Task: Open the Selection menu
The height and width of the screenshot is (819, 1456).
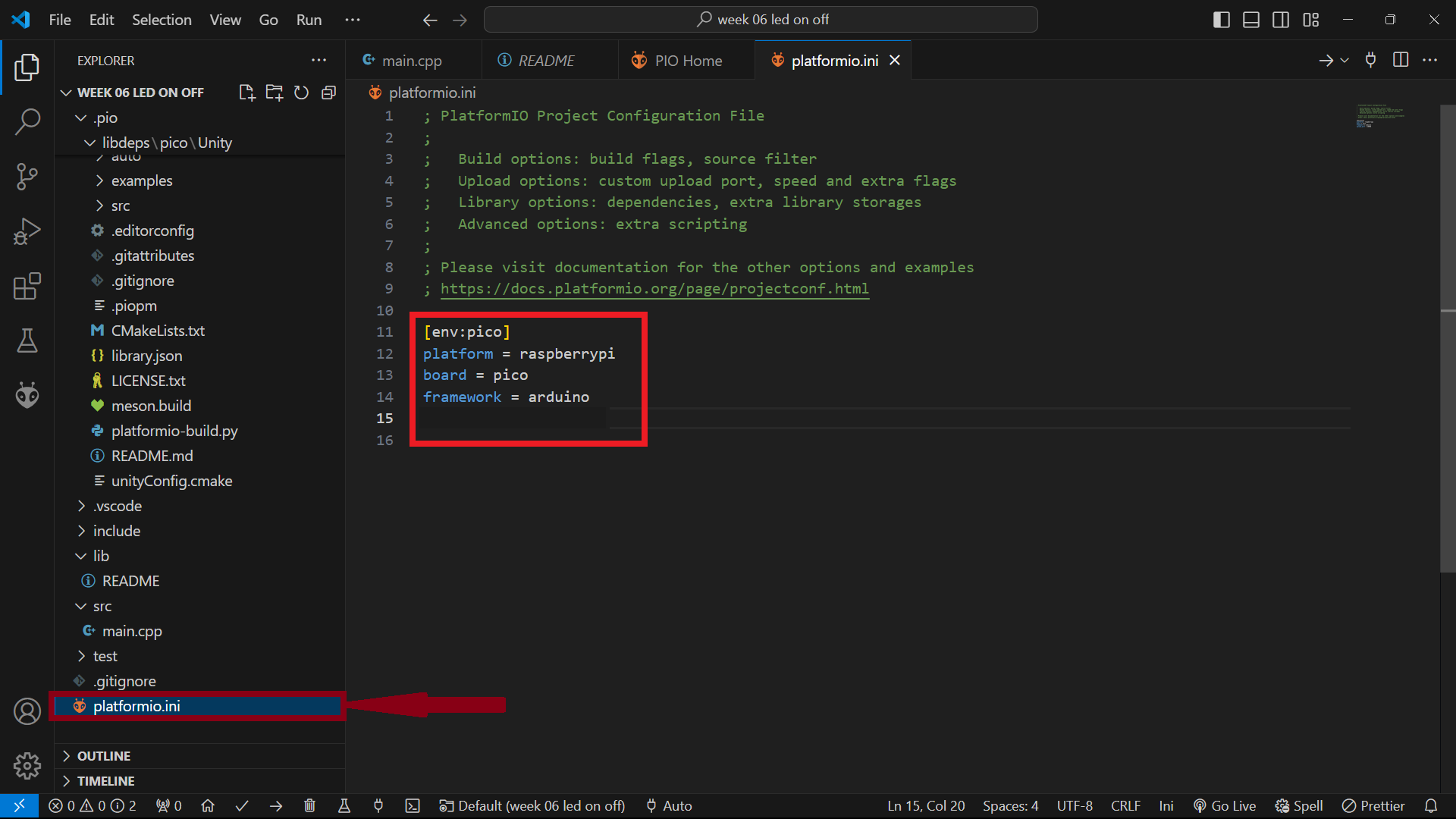Action: click(162, 20)
